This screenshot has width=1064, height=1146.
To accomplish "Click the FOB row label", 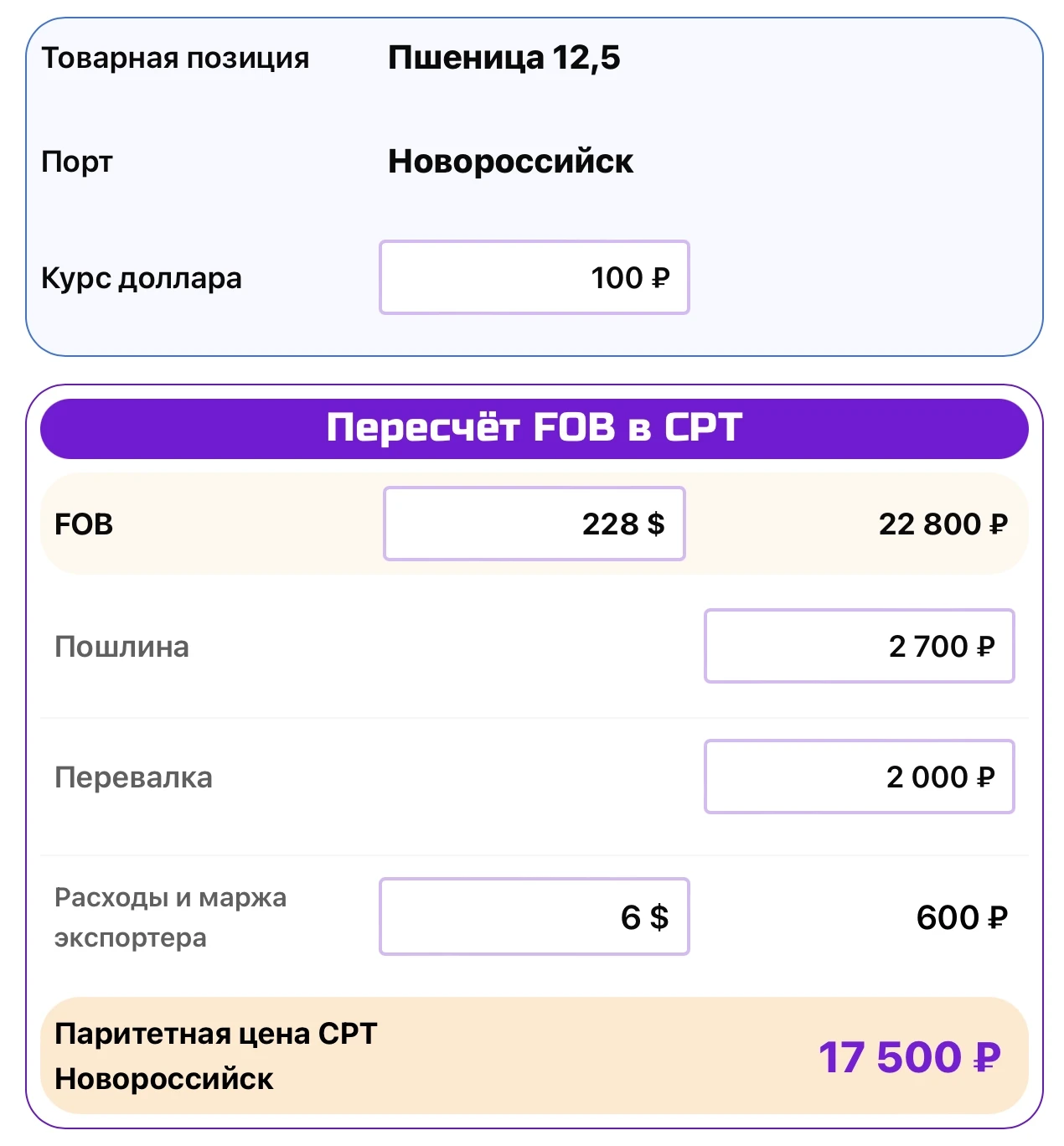I will pyautogui.click(x=84, y=524).
